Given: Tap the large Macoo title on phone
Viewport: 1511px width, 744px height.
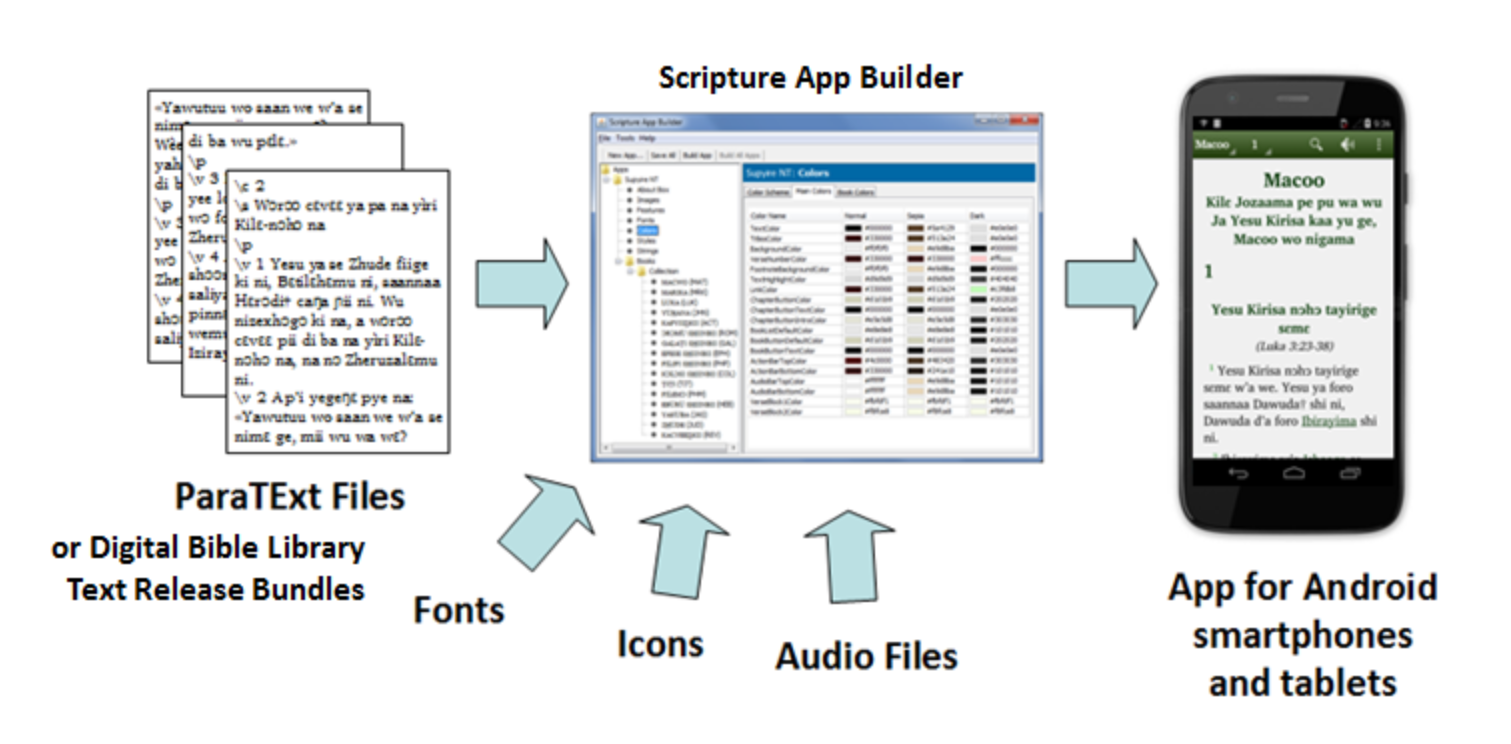Looking at the screenshot, I should pos(1294,180).
